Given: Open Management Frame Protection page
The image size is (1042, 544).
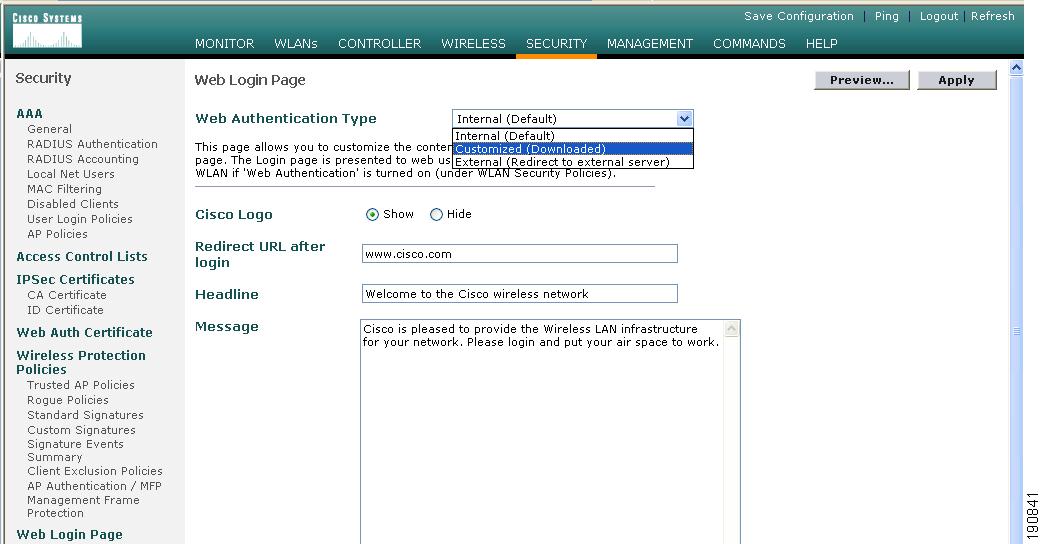Looking at the screenshot, I should pos(83,507).
